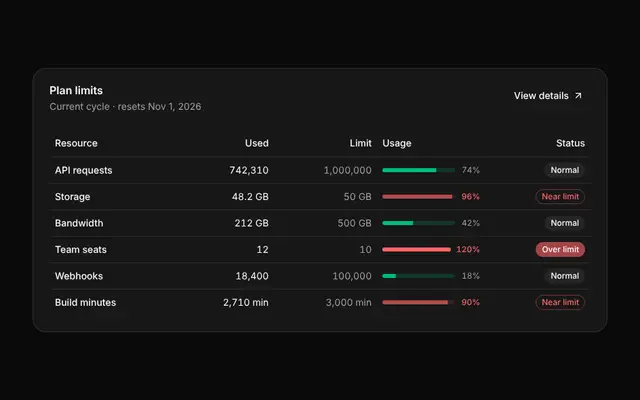The width and height of the screenshot is (640, 400).
Task: Click the 120% usage figure
Action: 468,249
